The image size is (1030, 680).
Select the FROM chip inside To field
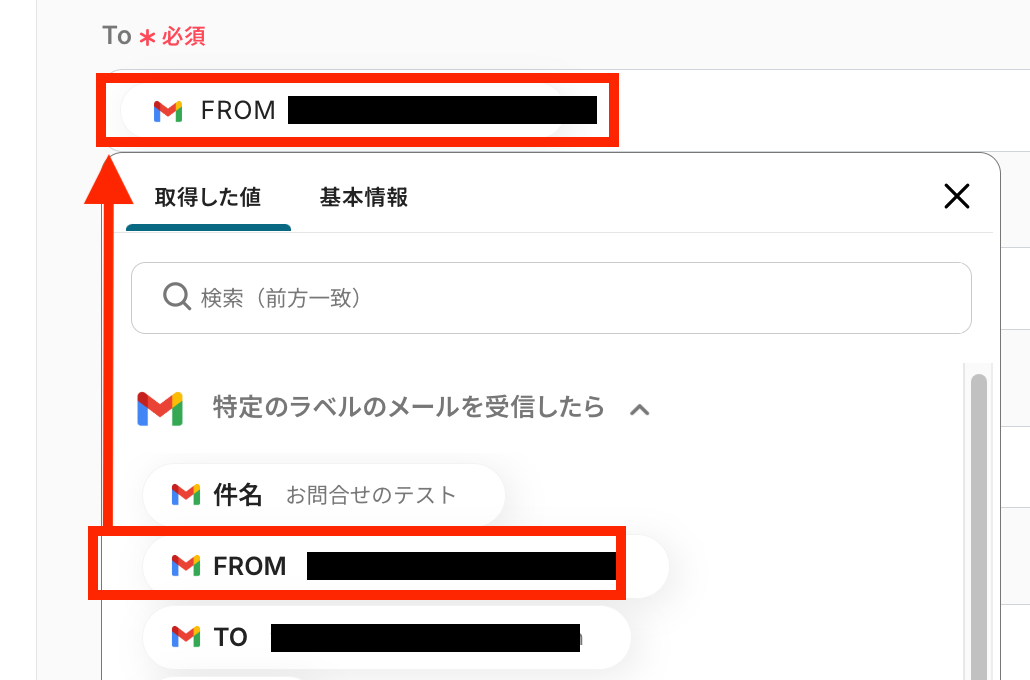[x=238, y=111]
